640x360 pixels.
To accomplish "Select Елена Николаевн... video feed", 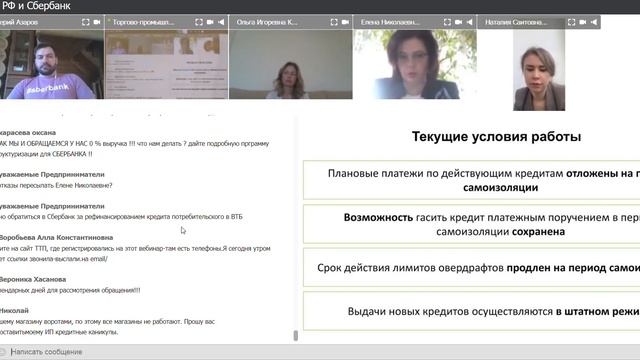I will pos(415,64).
